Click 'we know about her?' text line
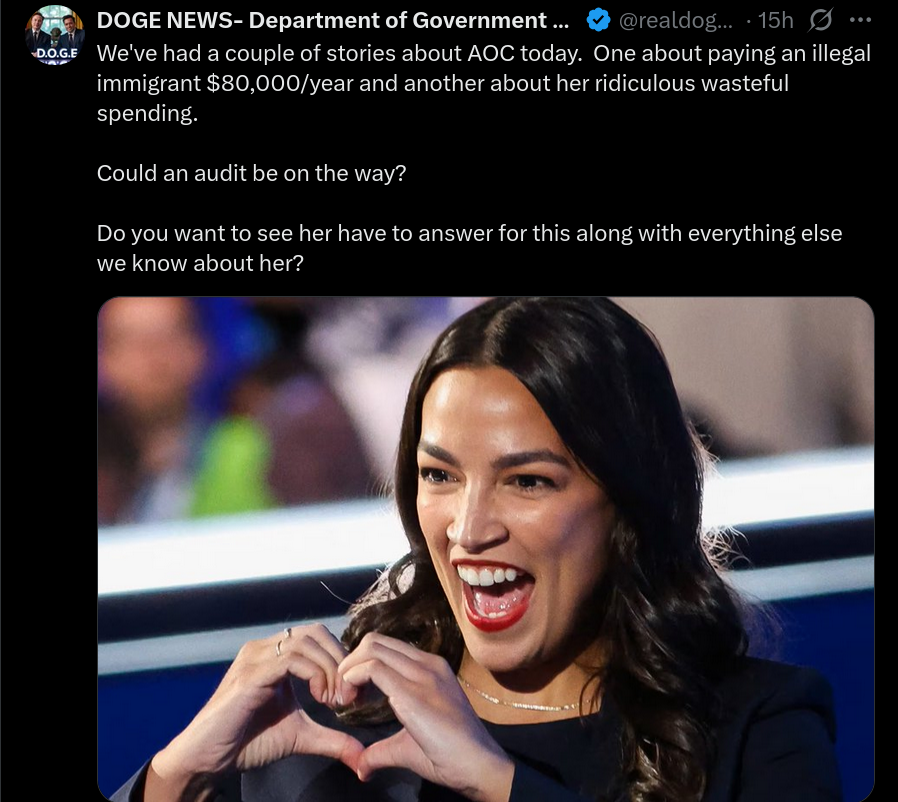Image resolution: width=898 pixels, height=802 pixels. click(x=200, y=264)
